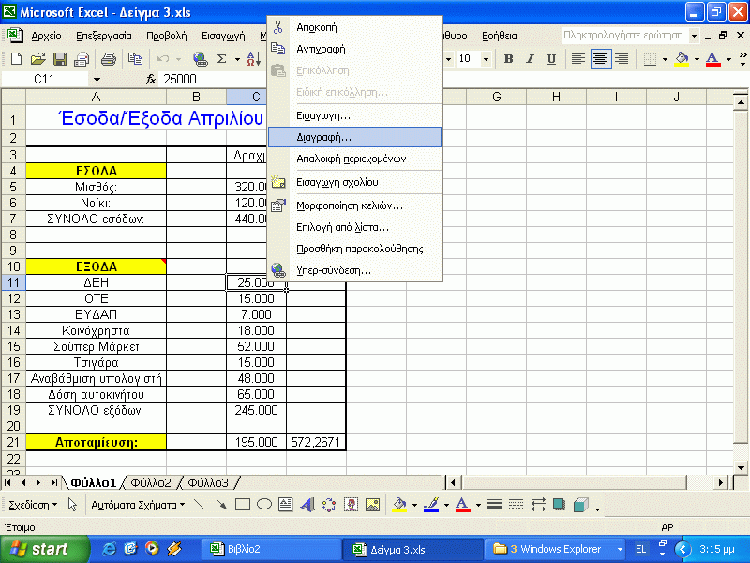Open Εισαγωγή menu
The width and height of the screenshot is (750, 563).
(x=223, y=35)
